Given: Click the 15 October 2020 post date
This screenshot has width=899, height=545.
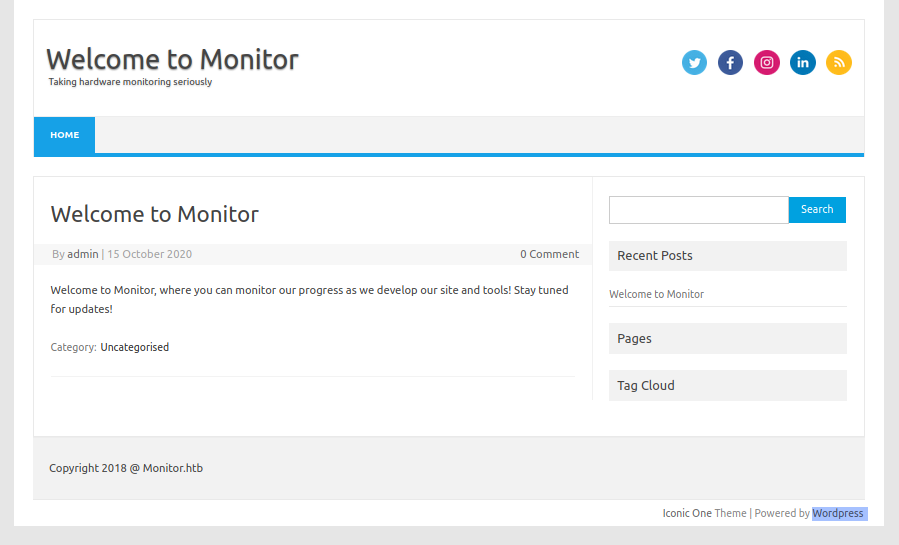Looking at the screenshot, I should [x=149, y=254].
